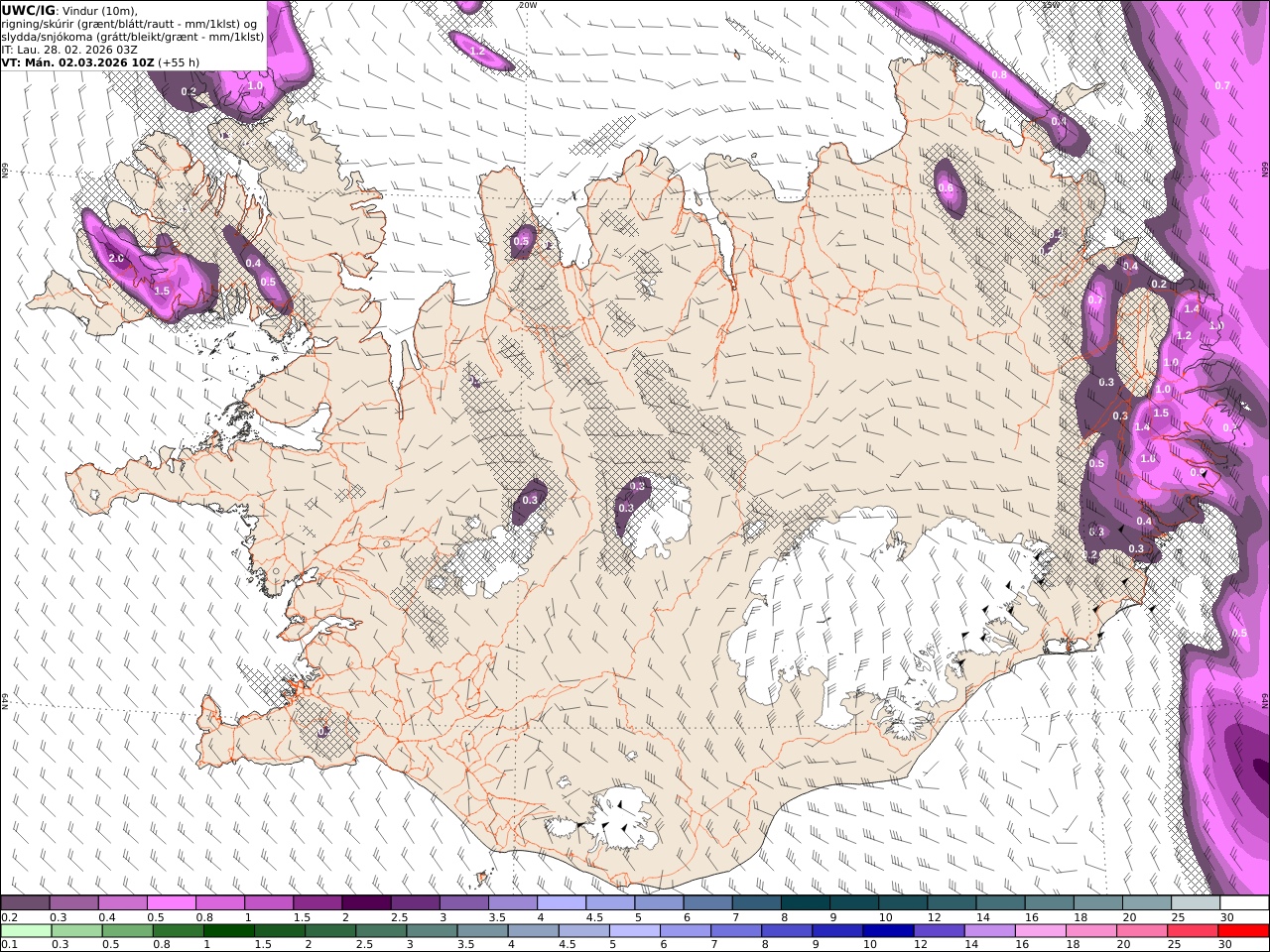The image size is (1270, 952).
Task: Click the violet rain swatch between 12 and 14
Action: tap(938, 931)
